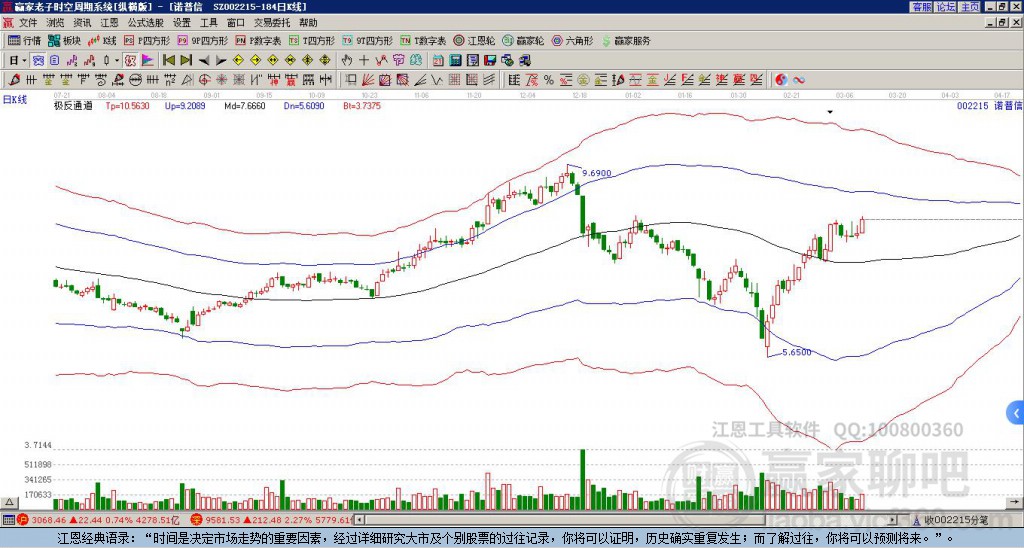Jump to first bar arrow icon
The width and height of the screenshot is (1024, 548).
tap(168, 61)
